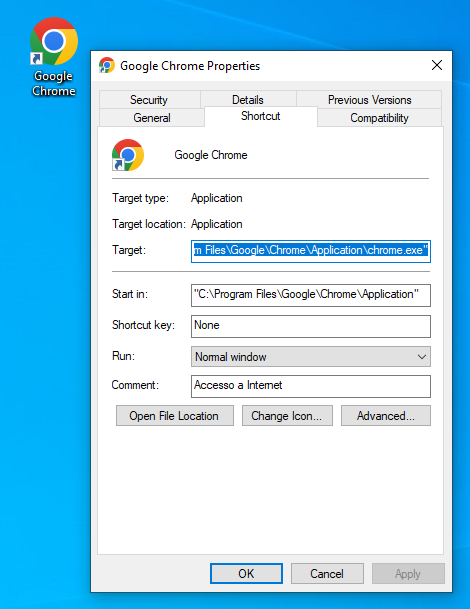Screen dimensions: 470x609
Task: Click the Target location label
Action: 149,224
